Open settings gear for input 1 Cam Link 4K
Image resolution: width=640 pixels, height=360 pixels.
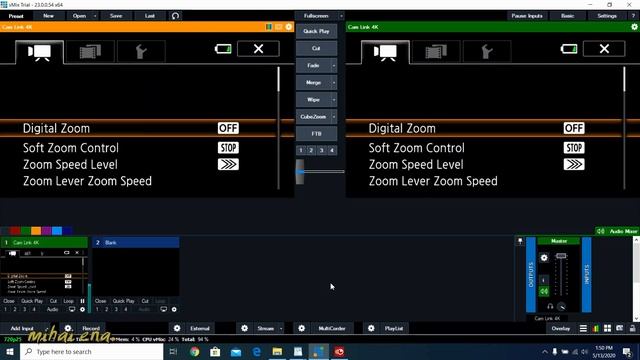[x=82, y=309]
